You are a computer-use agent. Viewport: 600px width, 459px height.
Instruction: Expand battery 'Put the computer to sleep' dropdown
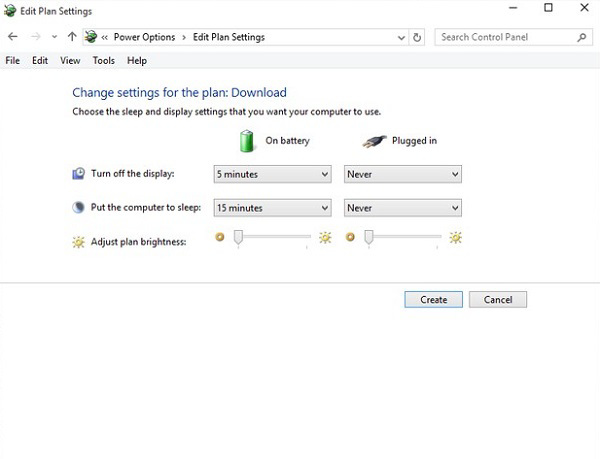[x=272, y=208]
